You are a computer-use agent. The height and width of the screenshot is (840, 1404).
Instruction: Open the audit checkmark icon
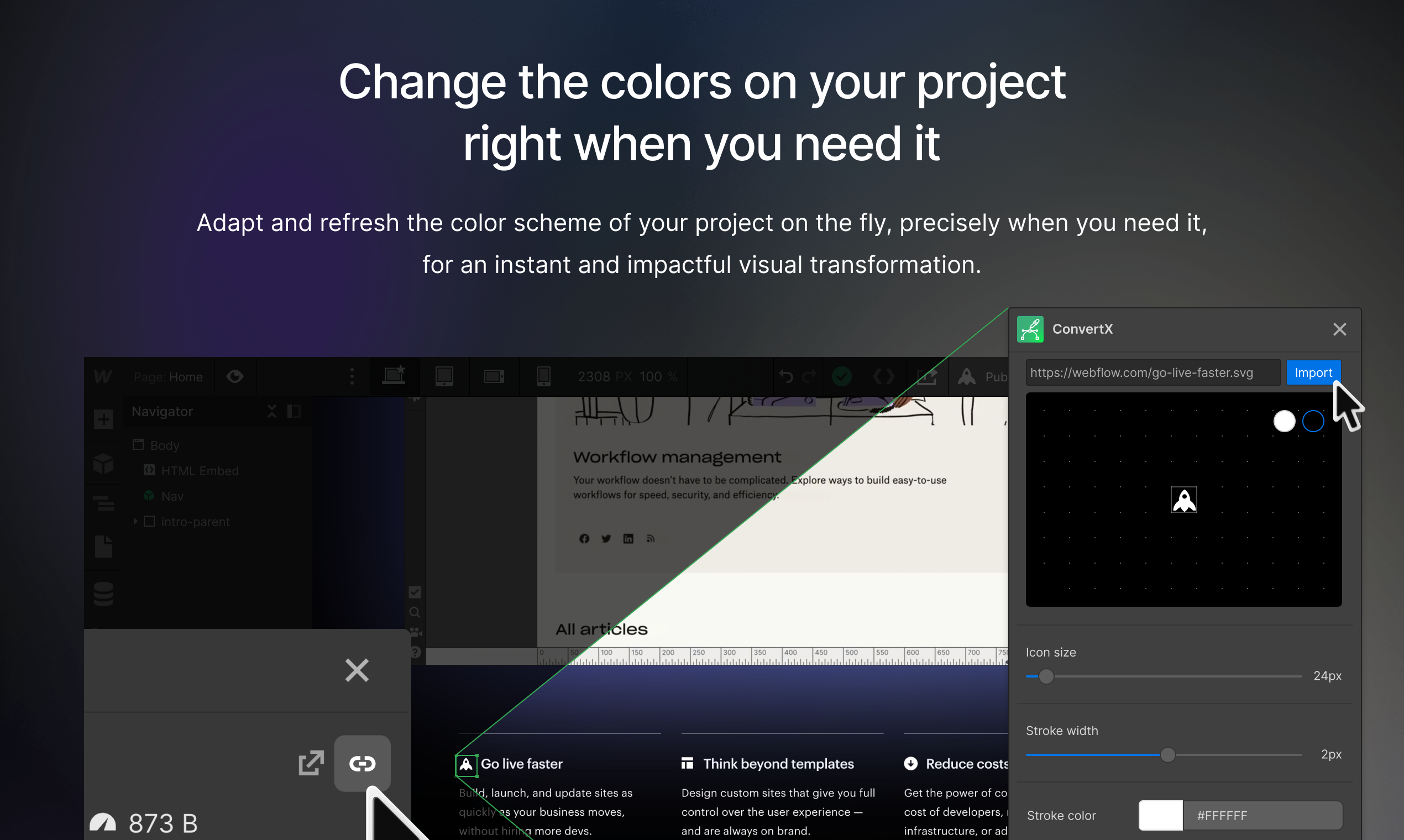415,592
